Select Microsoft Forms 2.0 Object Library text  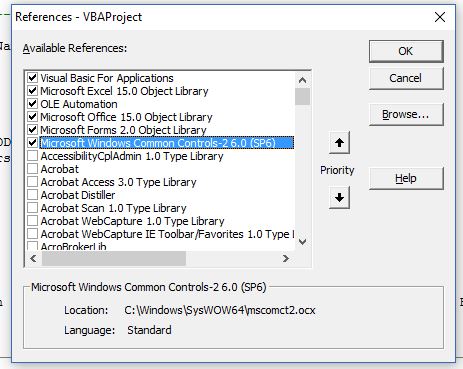click(x=123, y=130)
